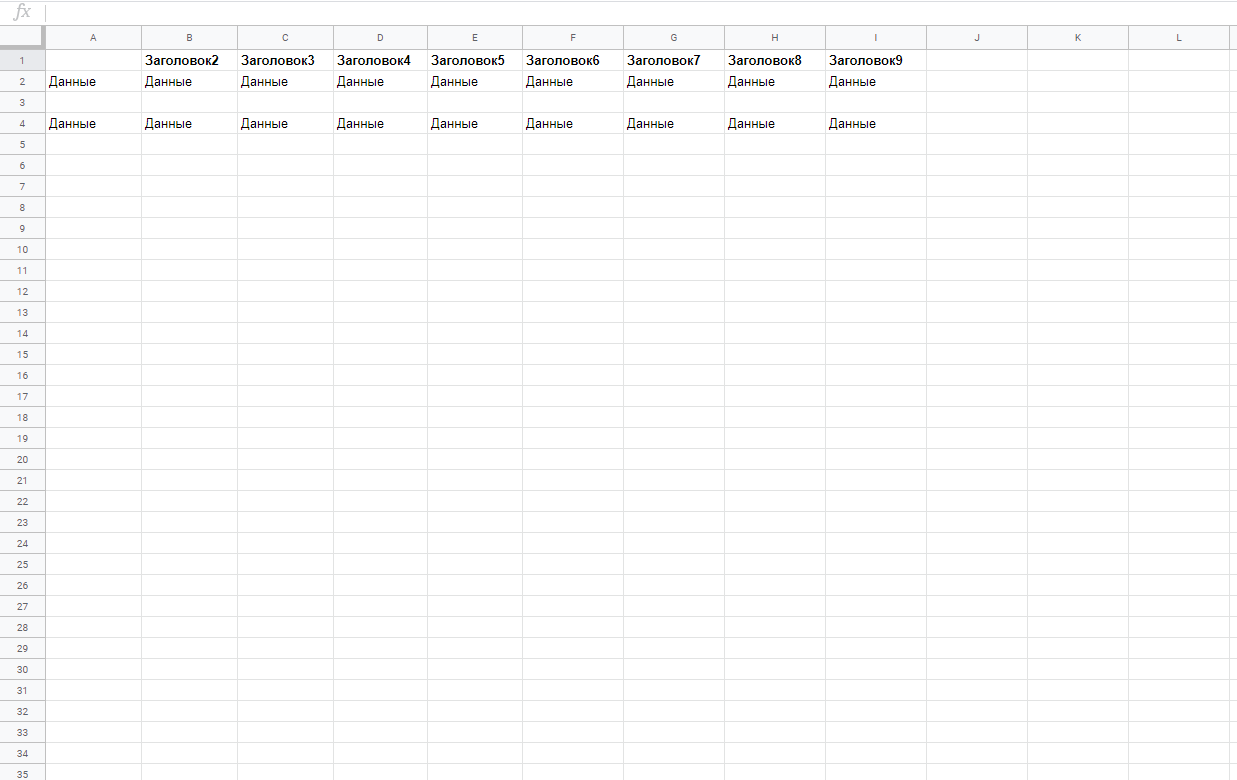Select Данные cell in row 4, column I
The image size is (1237, 780).
(x=876, y=123)
